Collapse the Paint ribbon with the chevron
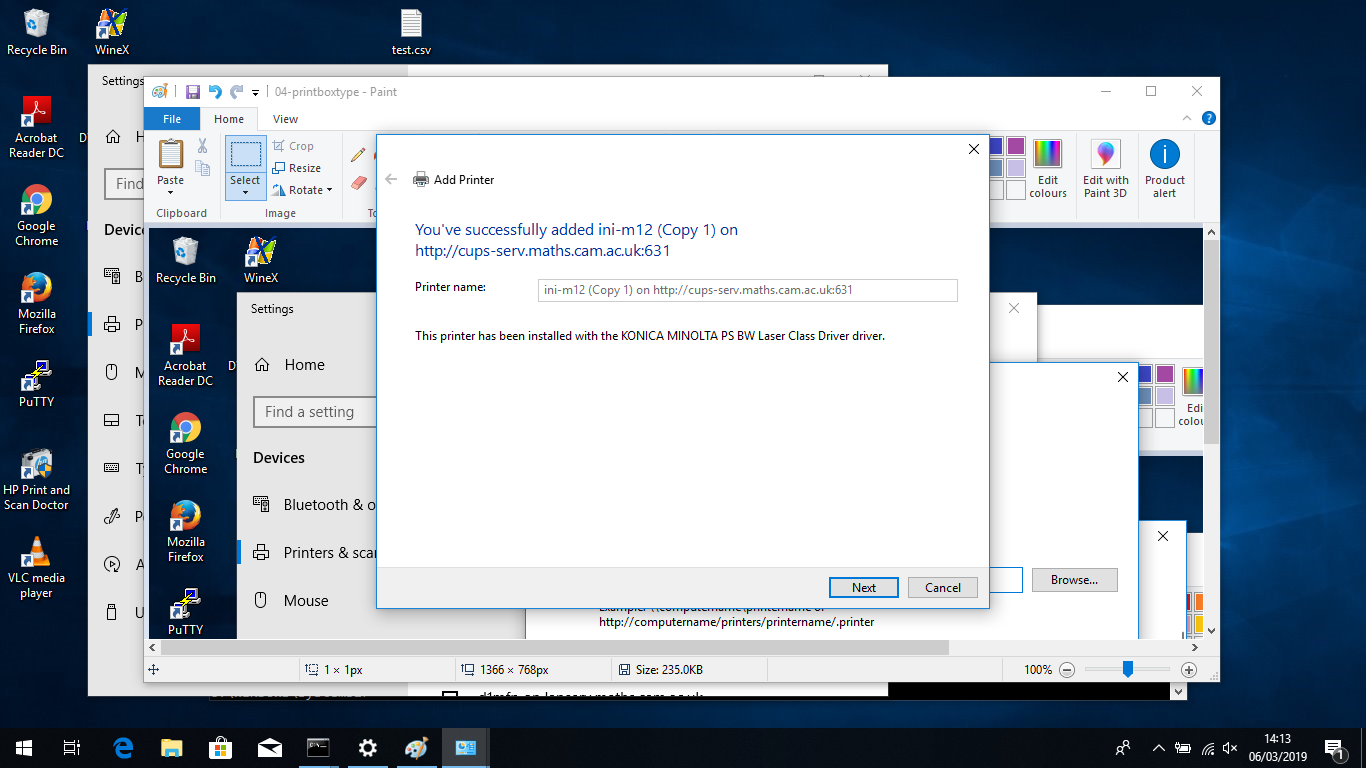Screen dimensions: 1366x768 pos(1190,118)
